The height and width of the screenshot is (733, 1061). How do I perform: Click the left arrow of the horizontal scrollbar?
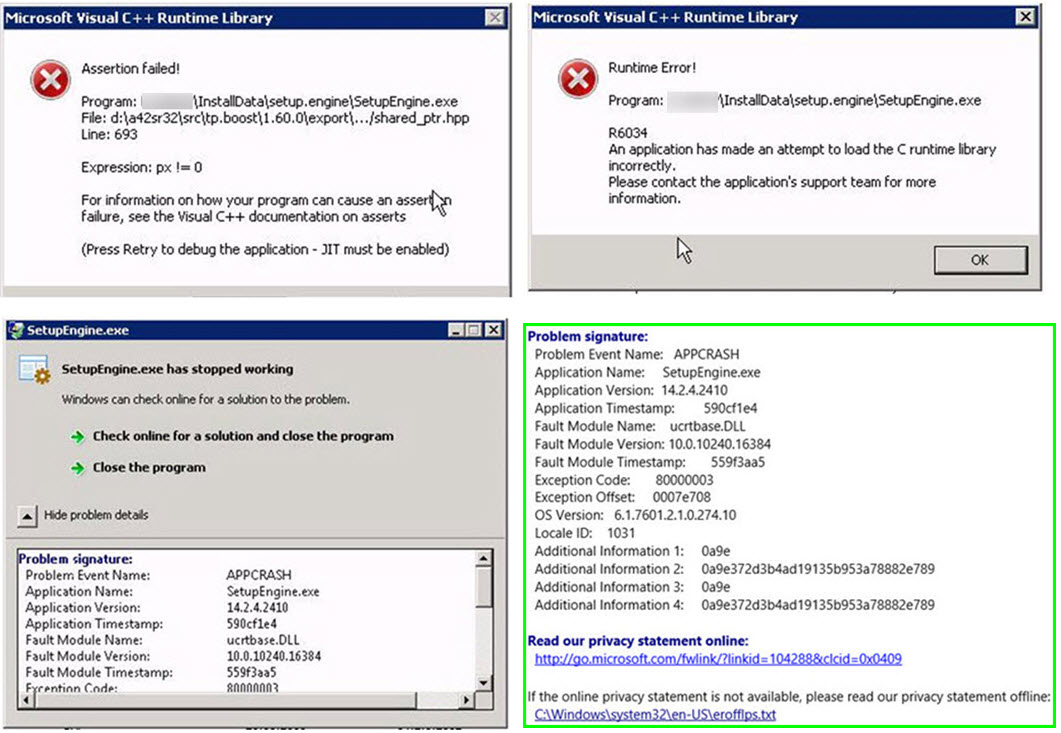pyautogui.click(x=26, y=699)
